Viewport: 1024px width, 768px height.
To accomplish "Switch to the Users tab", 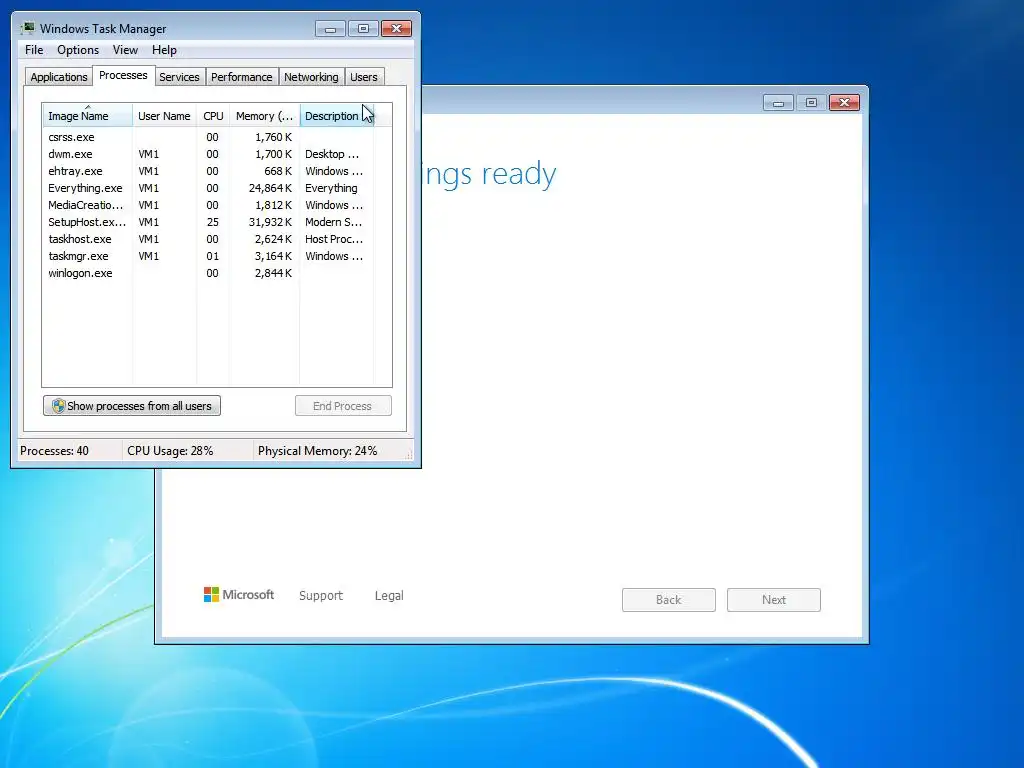I will tap(364, 77).
